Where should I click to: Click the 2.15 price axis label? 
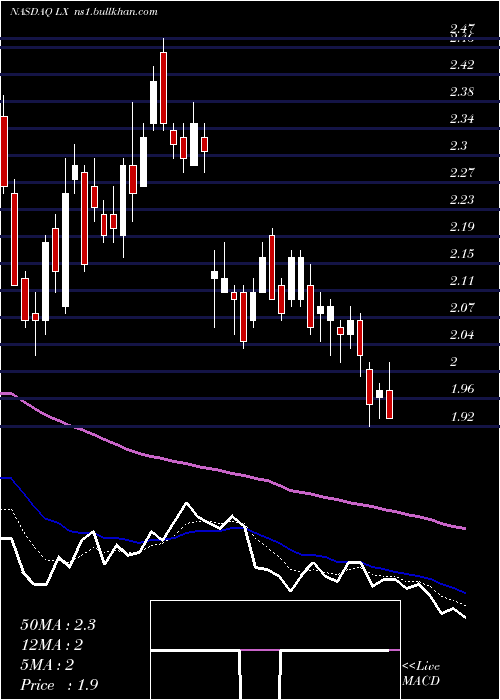462,254
